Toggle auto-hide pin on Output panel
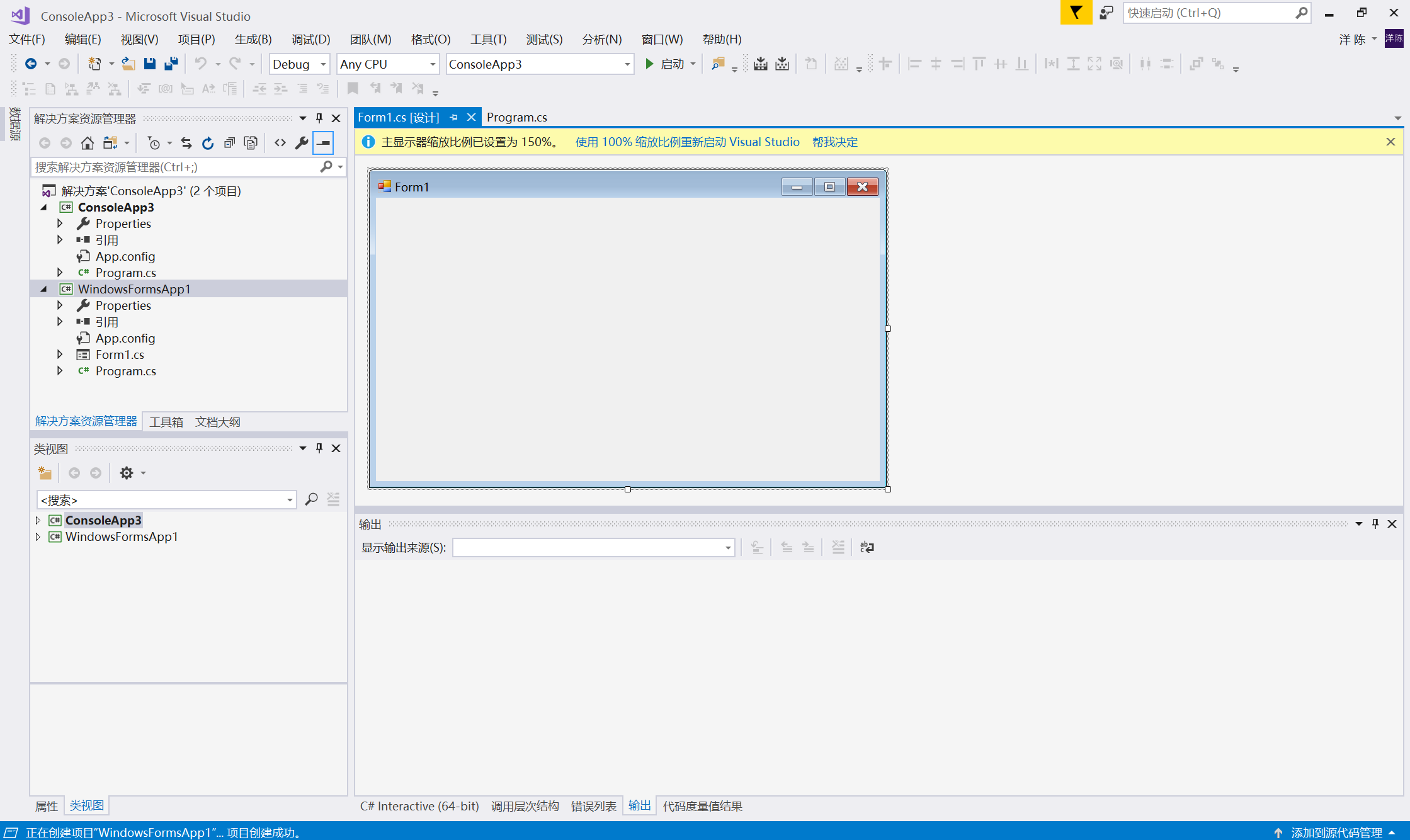Image resolution: width=1410 pixels, height=840 pixels. [1375, 524]
